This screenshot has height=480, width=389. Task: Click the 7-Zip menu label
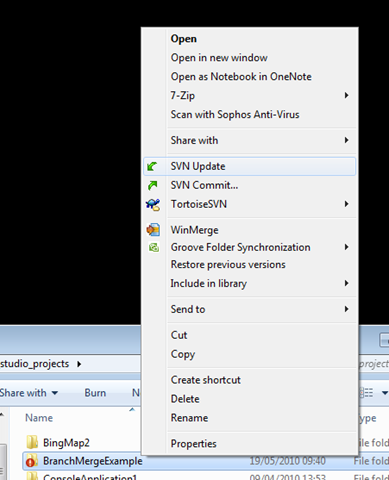point(183,96)
